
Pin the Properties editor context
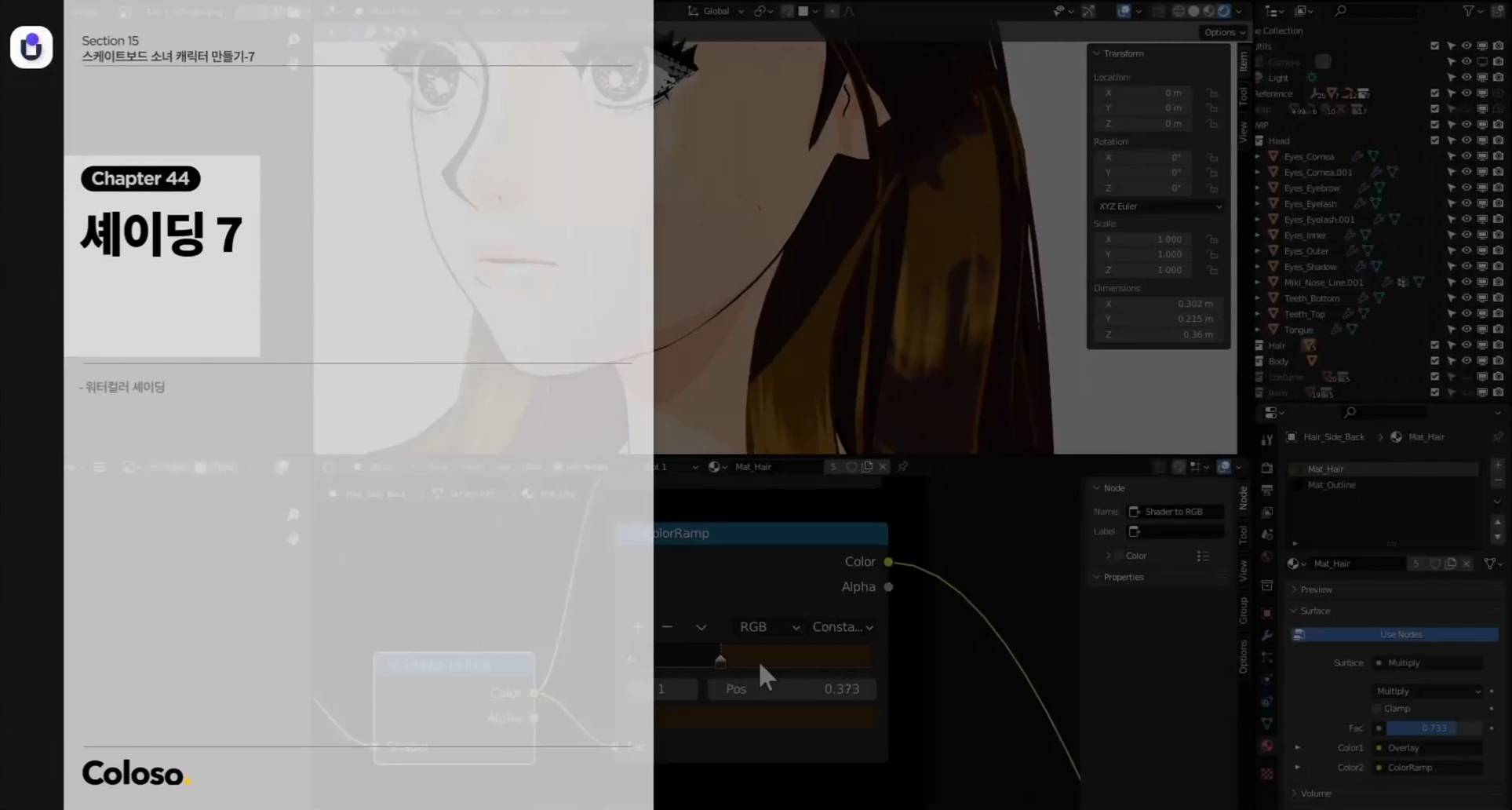pos(1498,437)
